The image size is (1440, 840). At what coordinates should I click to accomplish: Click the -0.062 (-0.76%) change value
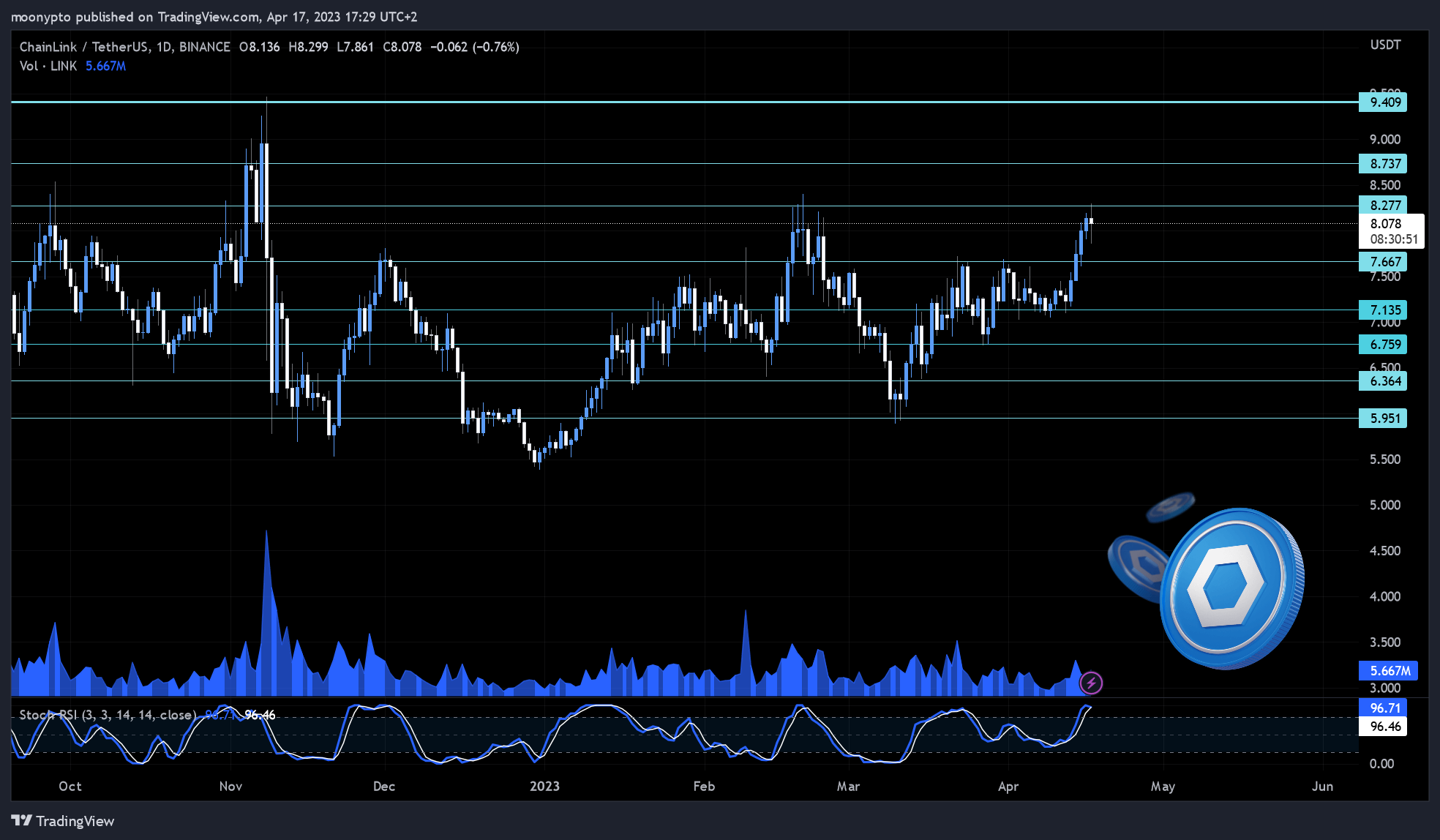click(x=475, y=47)
